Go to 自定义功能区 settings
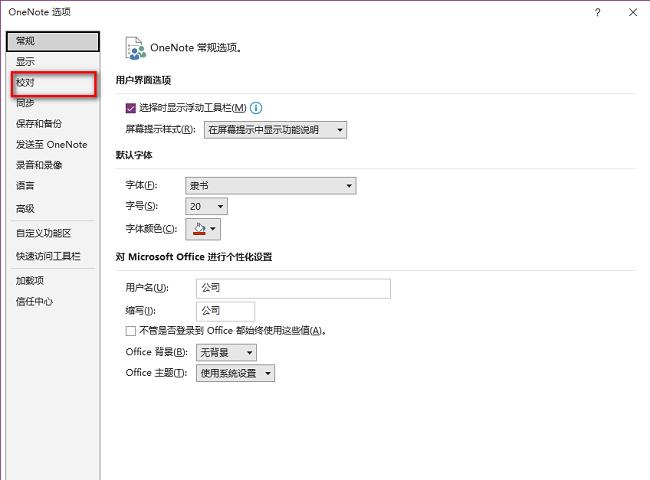650x480 pixels. tap(41, 233)
